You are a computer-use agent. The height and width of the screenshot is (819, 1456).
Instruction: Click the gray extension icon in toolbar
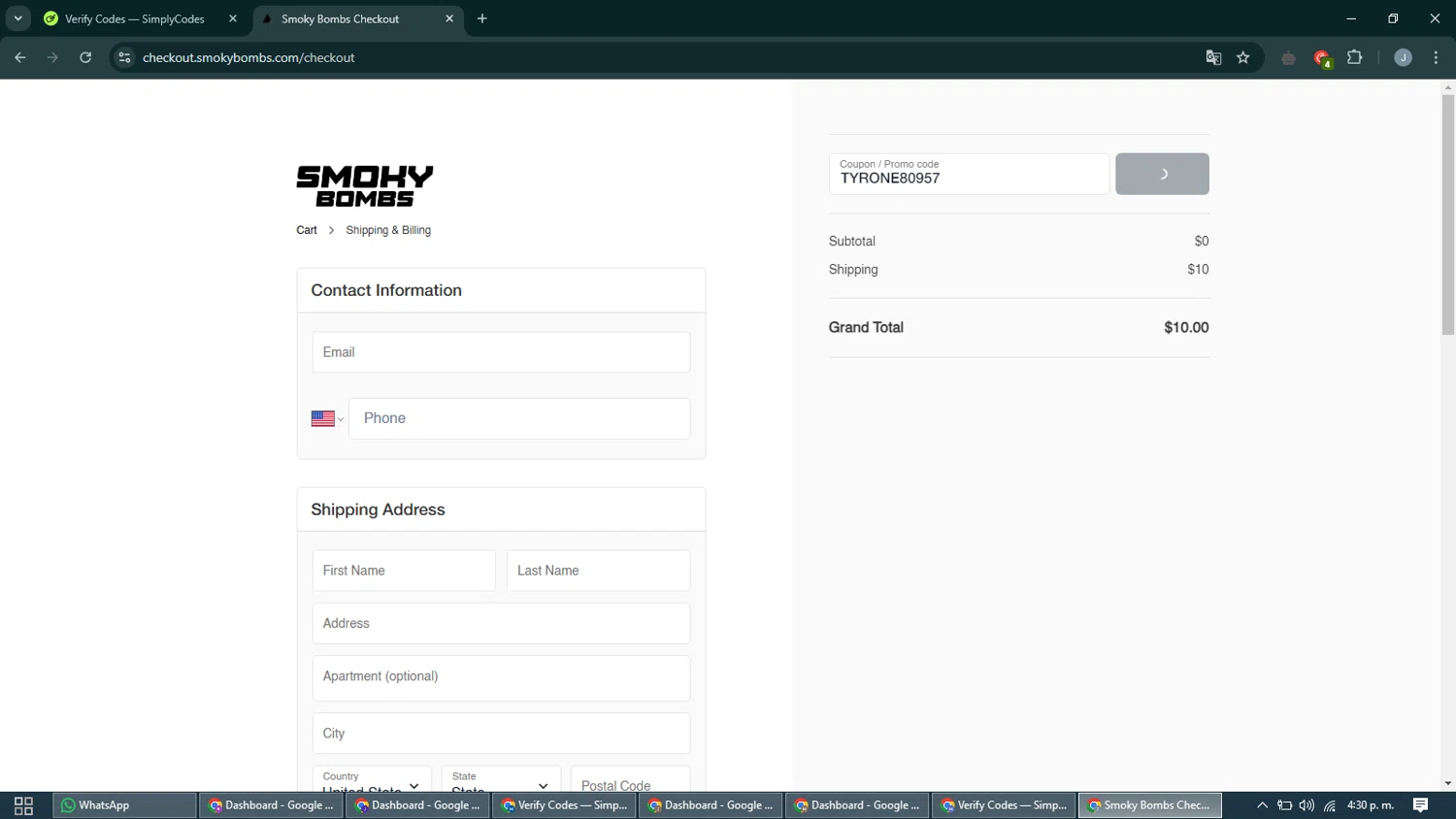point(1288,58)
